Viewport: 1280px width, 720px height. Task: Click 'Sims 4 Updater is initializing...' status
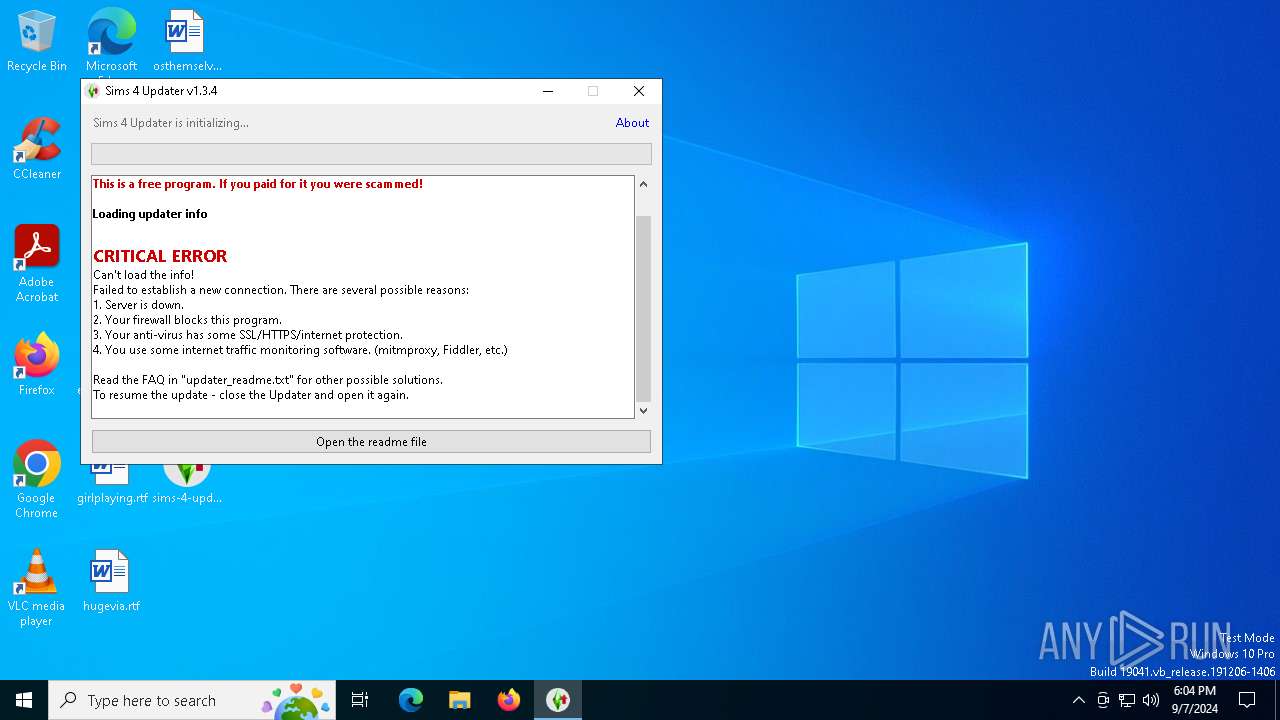171,123
